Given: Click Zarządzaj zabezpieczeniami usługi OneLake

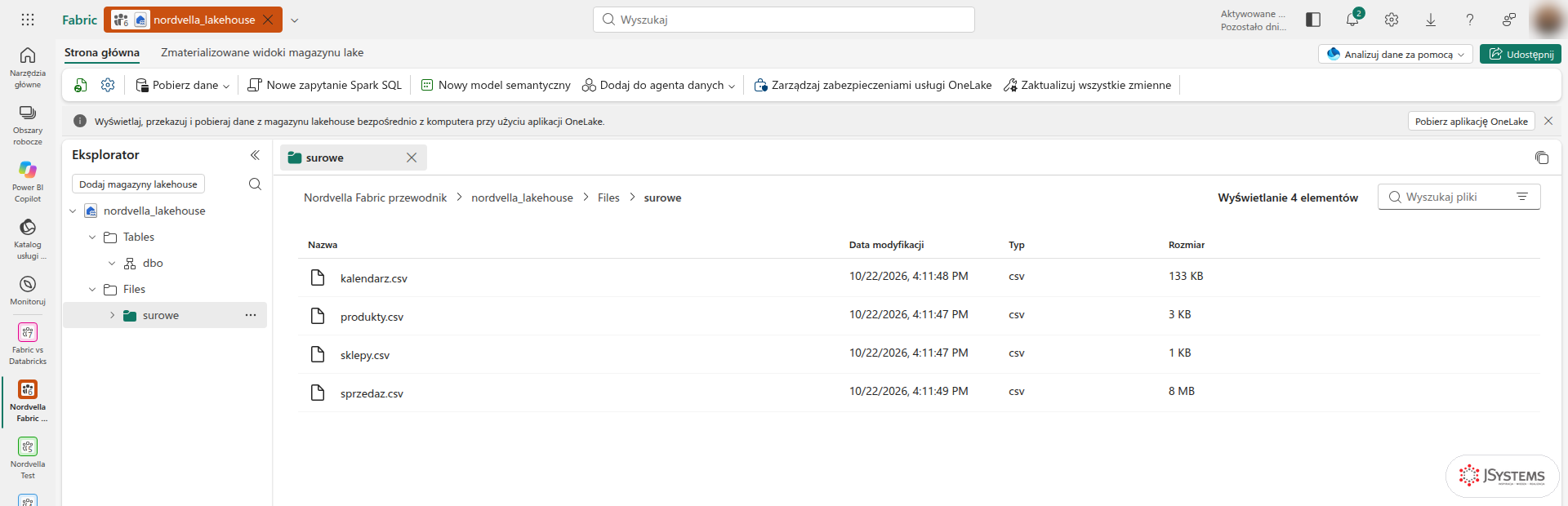Looking at the screenshot, I should pos(872,85).
